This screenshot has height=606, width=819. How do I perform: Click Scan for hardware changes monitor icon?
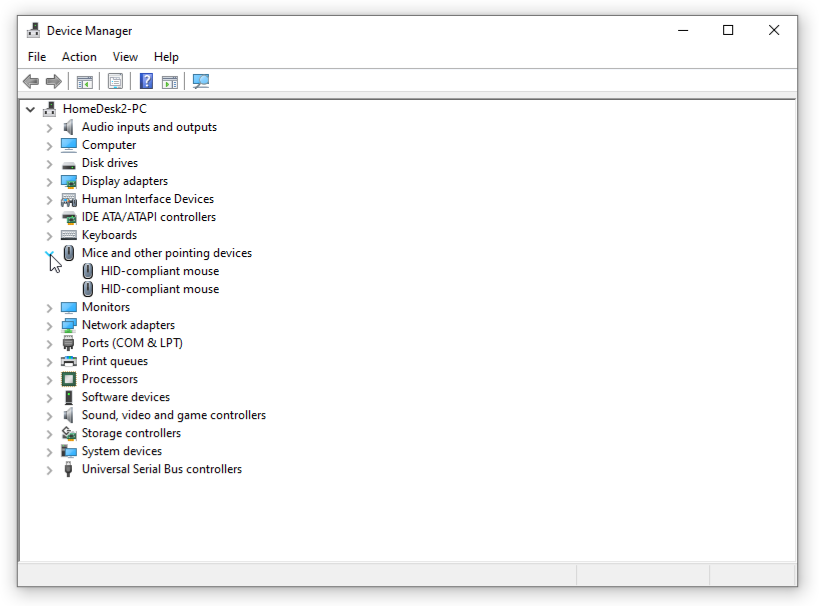click(x=201, y=81)
